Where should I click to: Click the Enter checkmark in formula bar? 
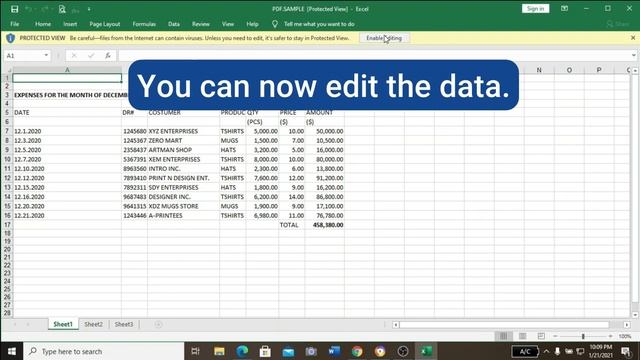91,56
